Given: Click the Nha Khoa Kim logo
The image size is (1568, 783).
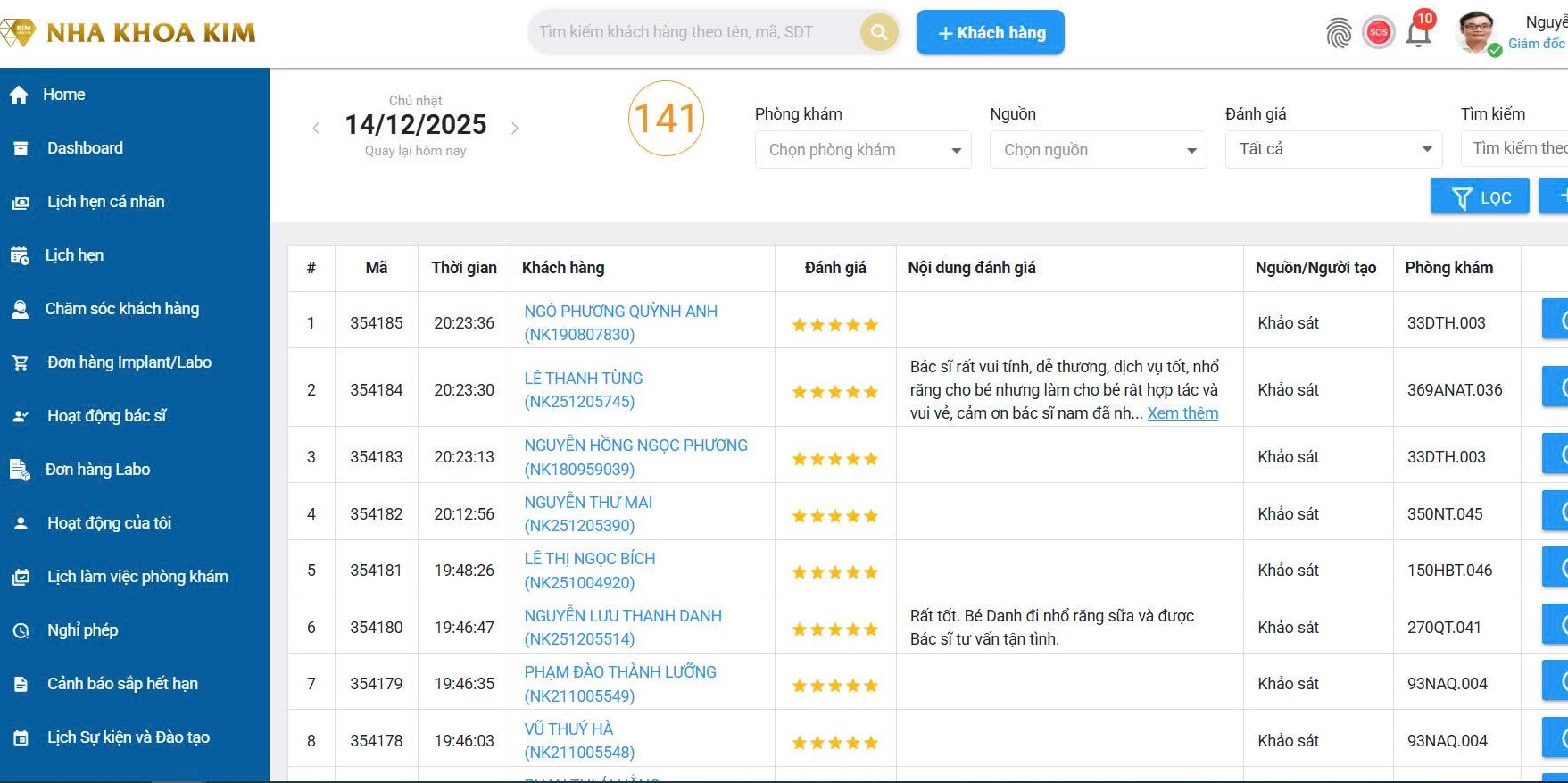Looking at the screenshot, I should 129,33.
